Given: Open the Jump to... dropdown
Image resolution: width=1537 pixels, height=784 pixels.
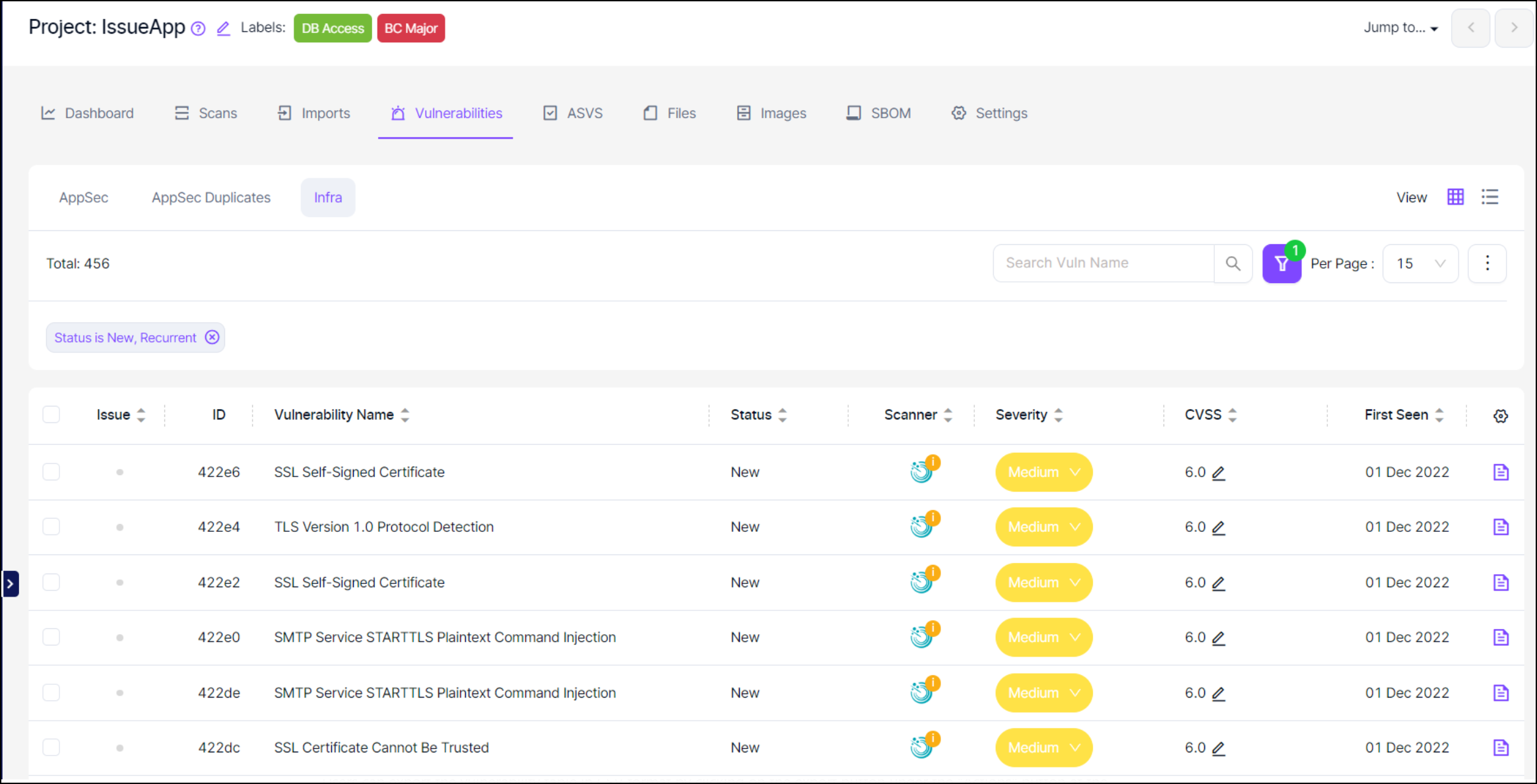Looking at the screenshot, I should 1400,28.
